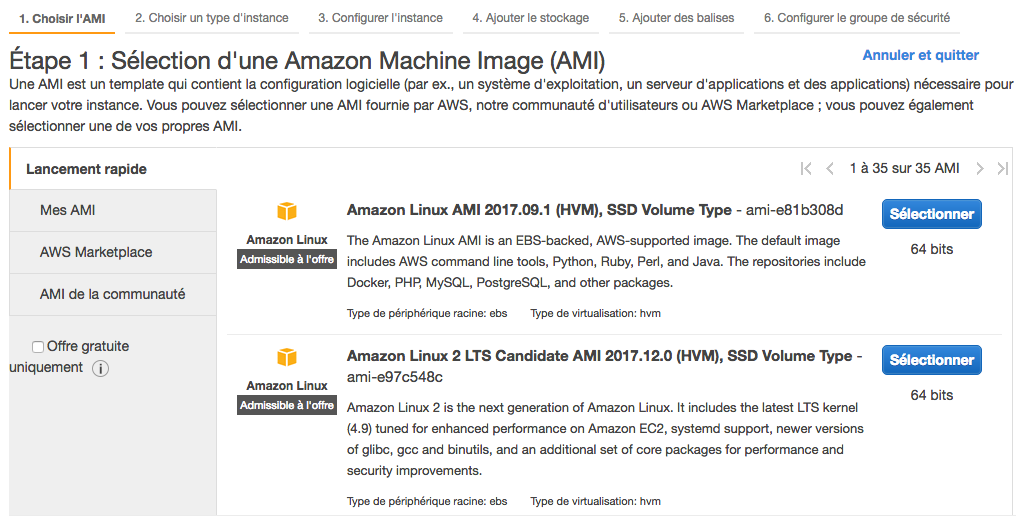Click the Amazon Linux 2 LTS cube icon

click(x=287, y=357)
